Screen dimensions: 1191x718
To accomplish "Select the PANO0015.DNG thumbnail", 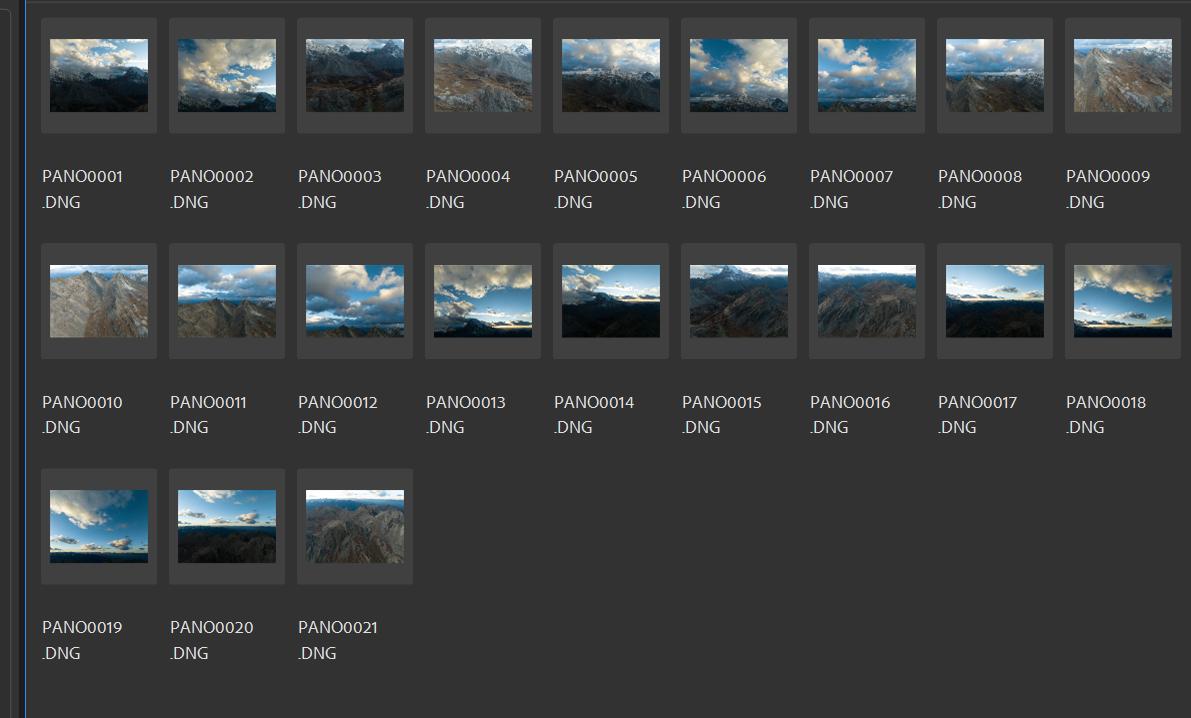I will (x=738, y=301).
